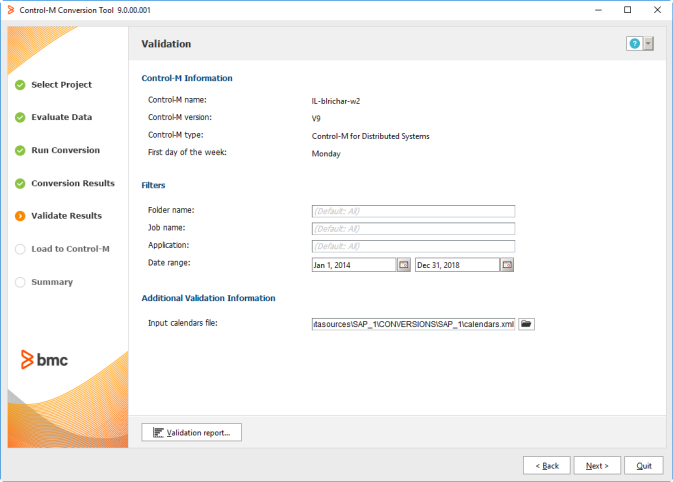This screenshot has height=482, width=673.
Task: Edit the start date field Jan 1, 2014
Action: 354,265
